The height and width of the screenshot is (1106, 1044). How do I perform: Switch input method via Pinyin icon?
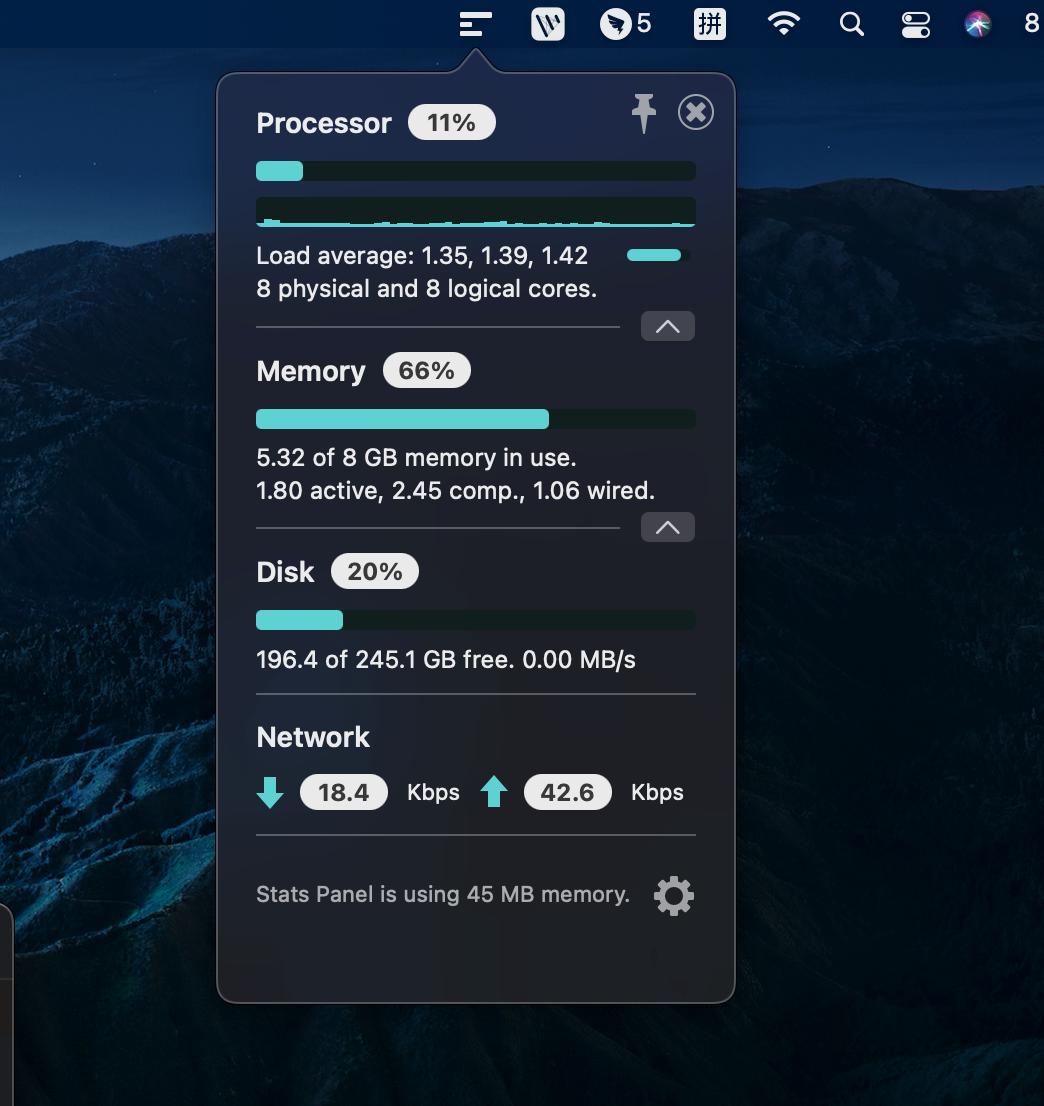(x=709, y=24)
